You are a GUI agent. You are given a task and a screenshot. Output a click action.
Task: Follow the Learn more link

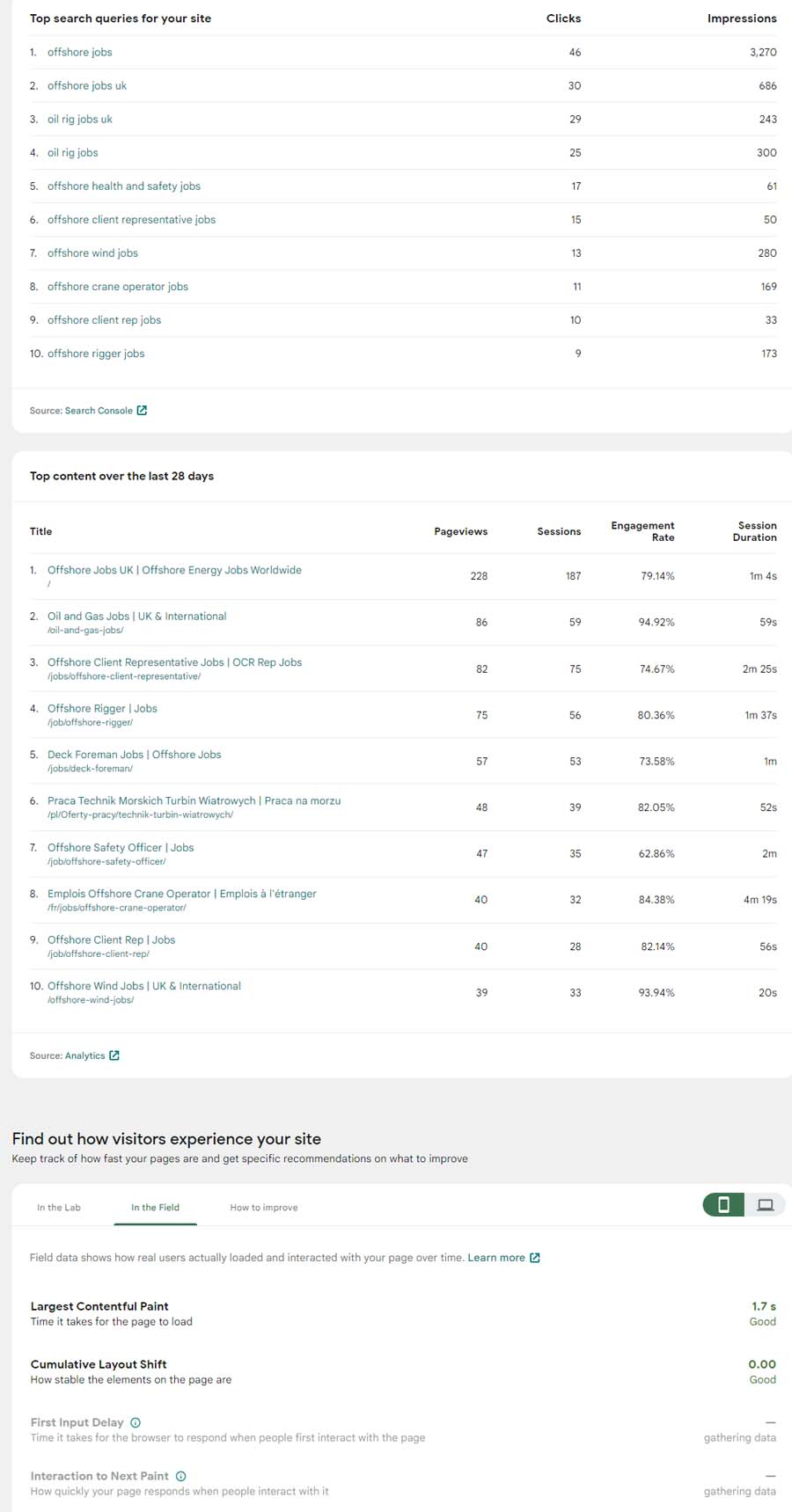[x=496, y=1258]
